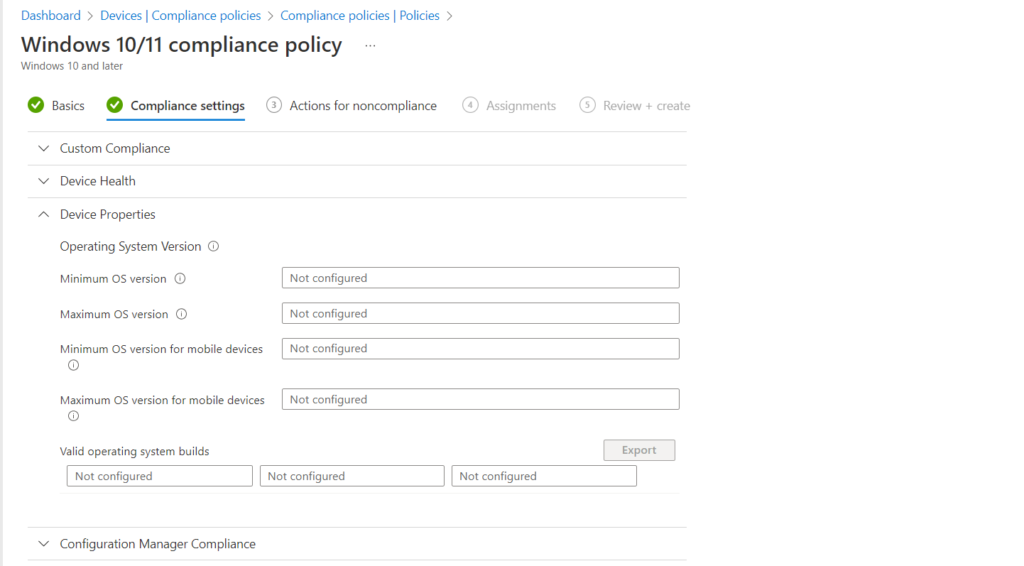Click info icon beside Operating System Version
This screenshot has height=566, width=1024.
click(214, 247)
